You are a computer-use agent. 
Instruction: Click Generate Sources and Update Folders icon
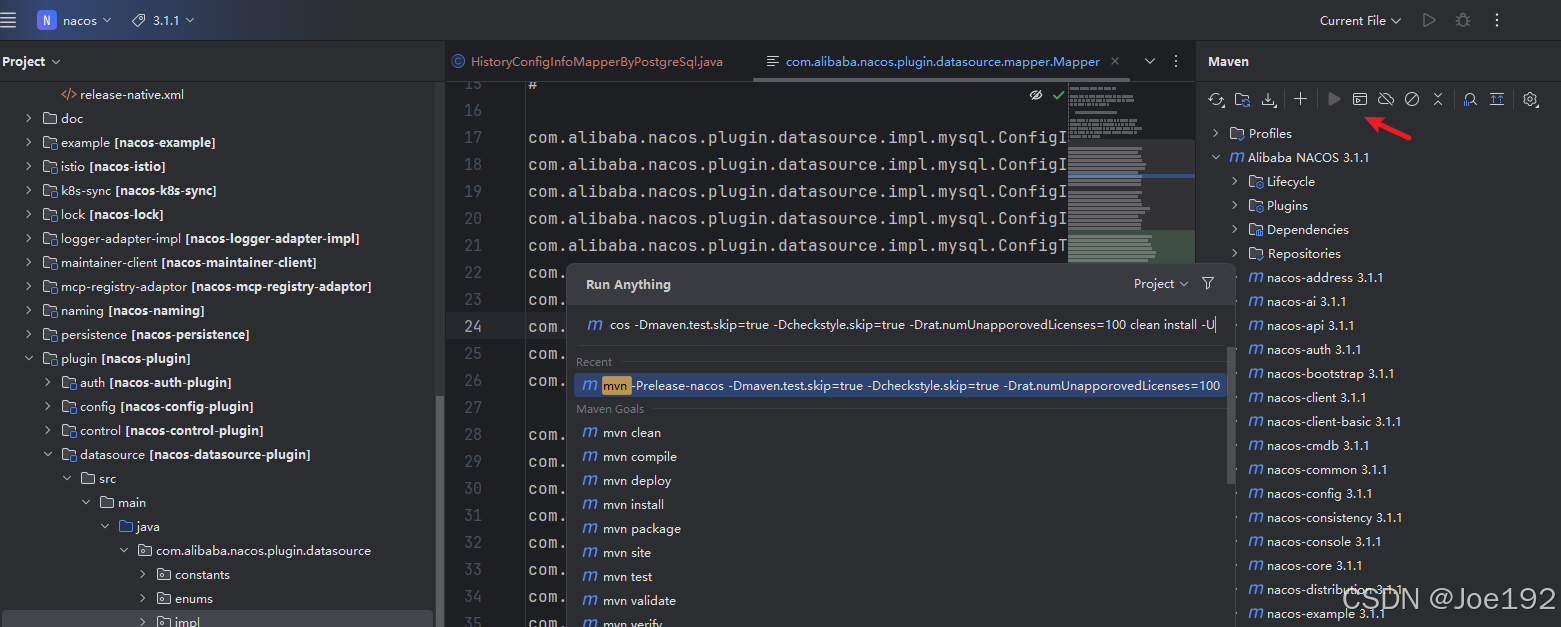point(1242,99)
